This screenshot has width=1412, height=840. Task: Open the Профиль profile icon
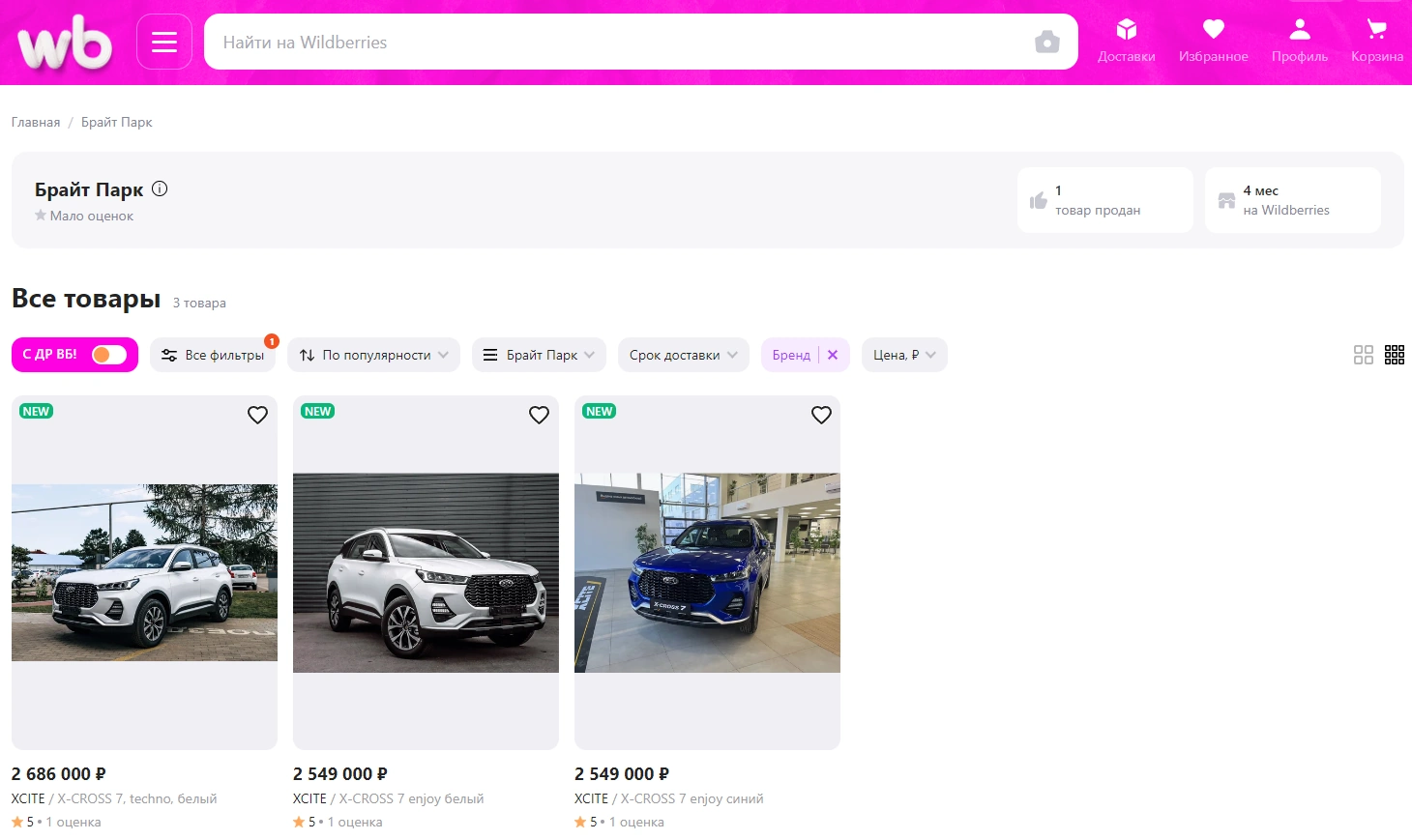[x=1299, y=42]
